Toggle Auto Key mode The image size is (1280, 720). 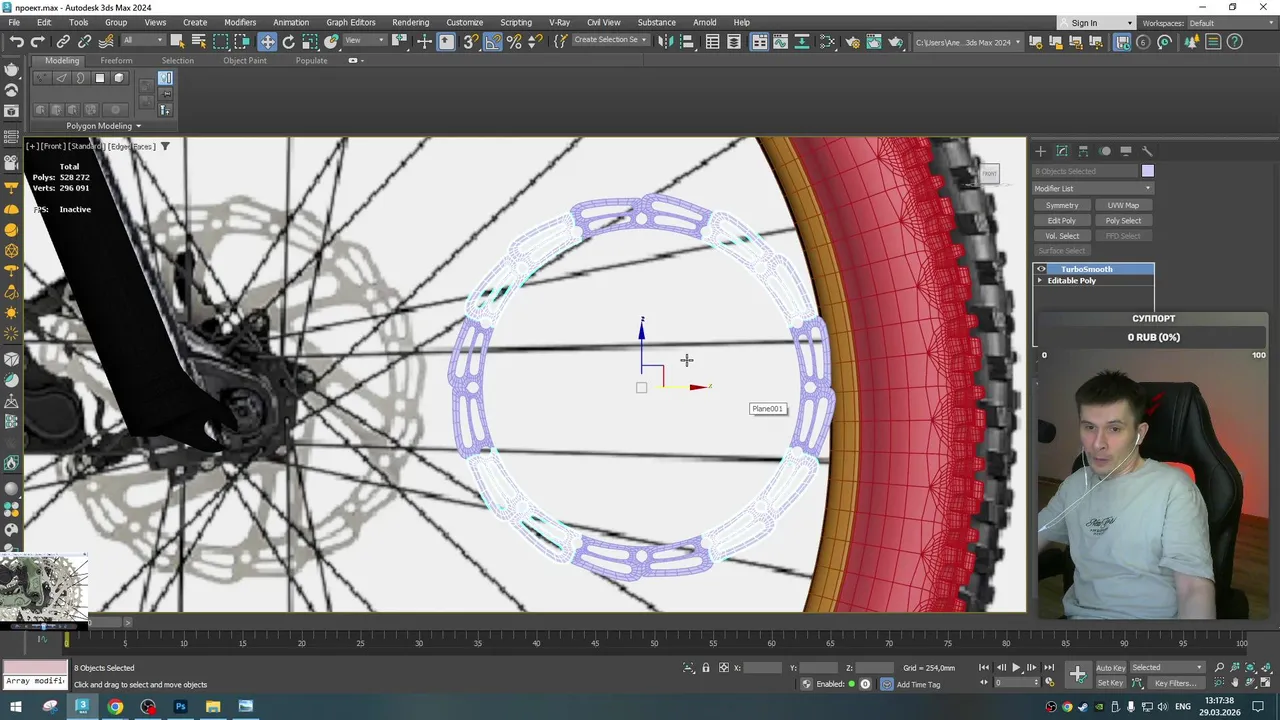point(1111,667)
